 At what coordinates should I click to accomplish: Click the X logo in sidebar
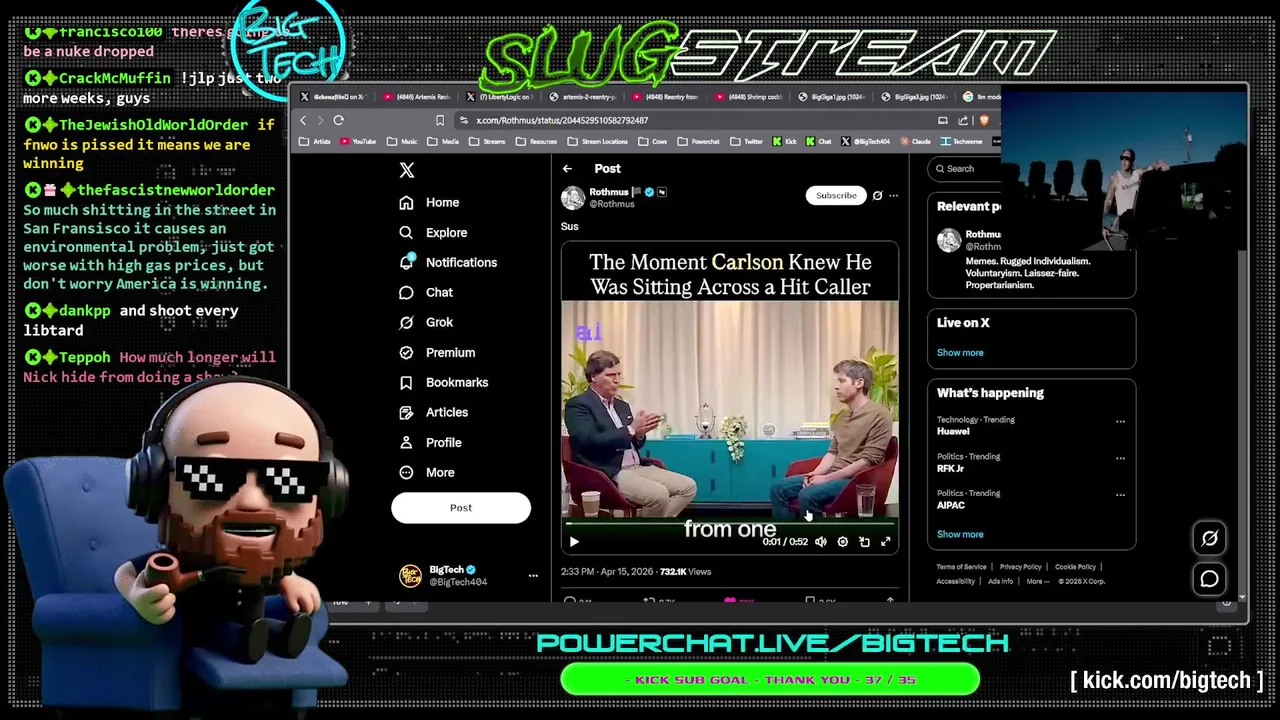pos(406,170)
